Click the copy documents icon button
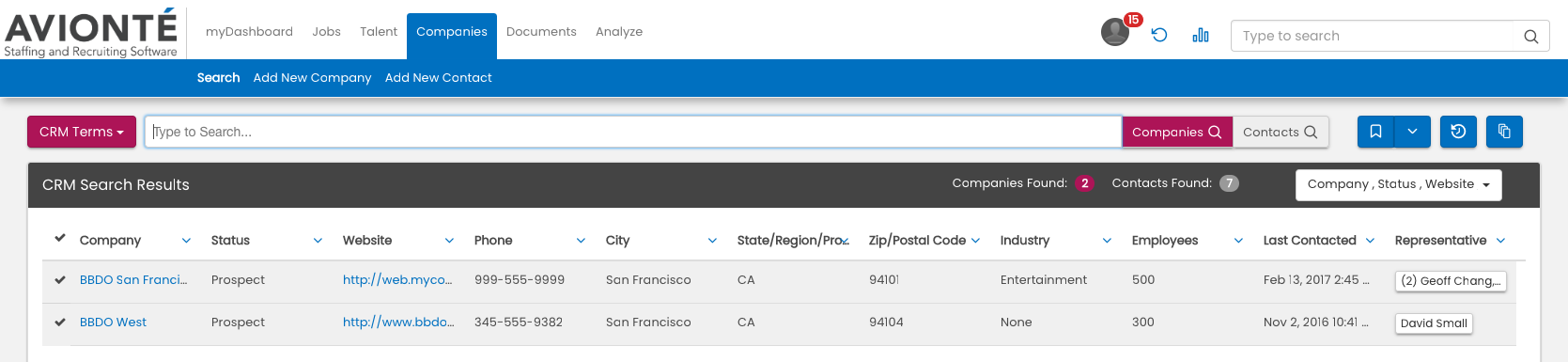The image size is (1568, 362). (x=1504, y=132)
